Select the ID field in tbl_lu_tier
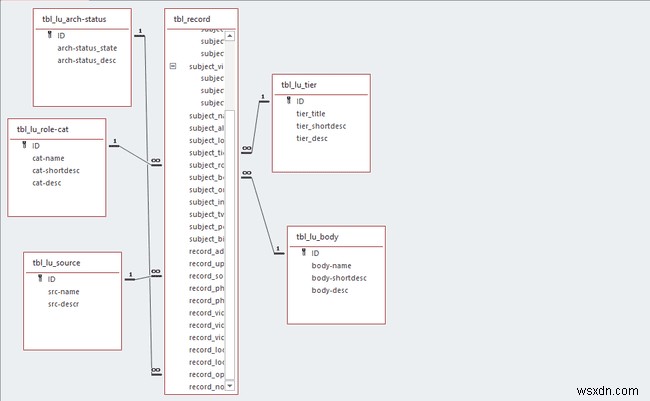This screenshot has height=401, width=650. (300, 101)
